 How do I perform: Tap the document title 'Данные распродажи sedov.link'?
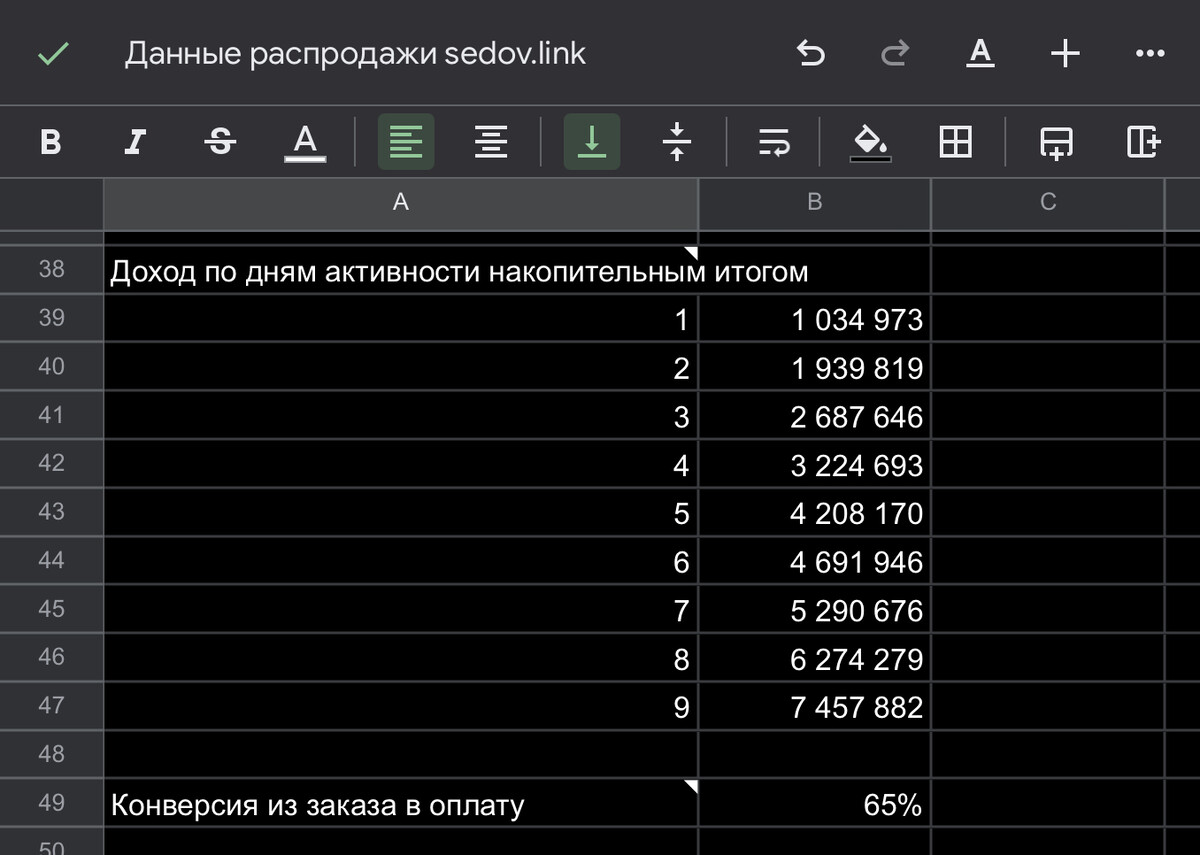pos(355,54)
